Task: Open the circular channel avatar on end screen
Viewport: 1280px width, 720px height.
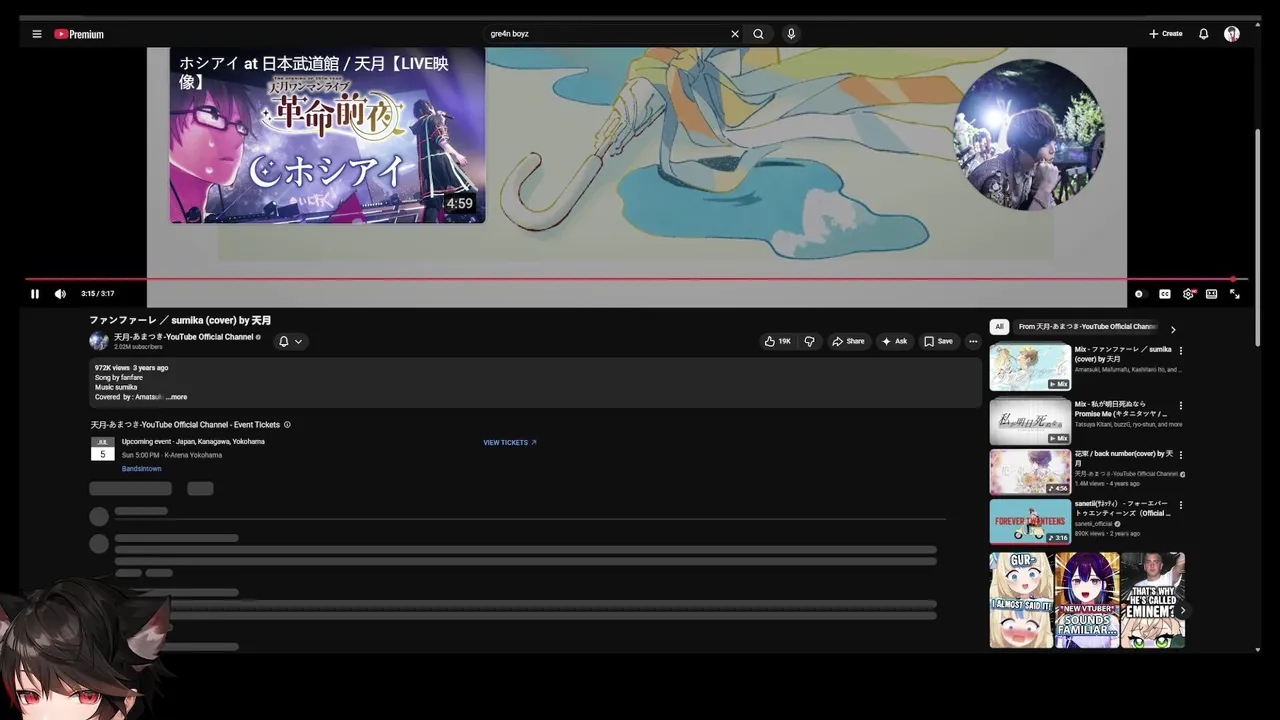Action: [1029, 134]
